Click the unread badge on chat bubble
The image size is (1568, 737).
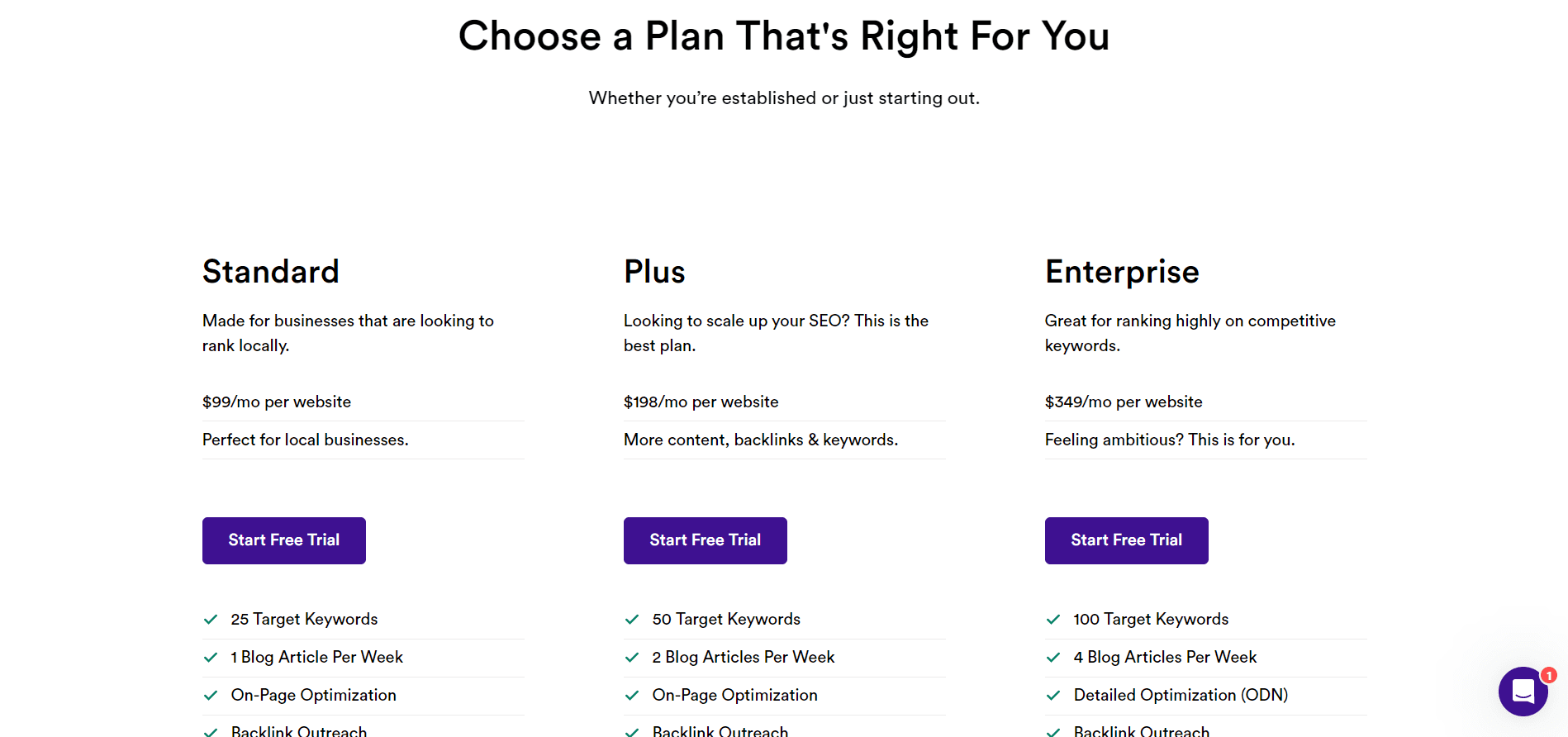pyautogui.click(x=1549, y=675)
